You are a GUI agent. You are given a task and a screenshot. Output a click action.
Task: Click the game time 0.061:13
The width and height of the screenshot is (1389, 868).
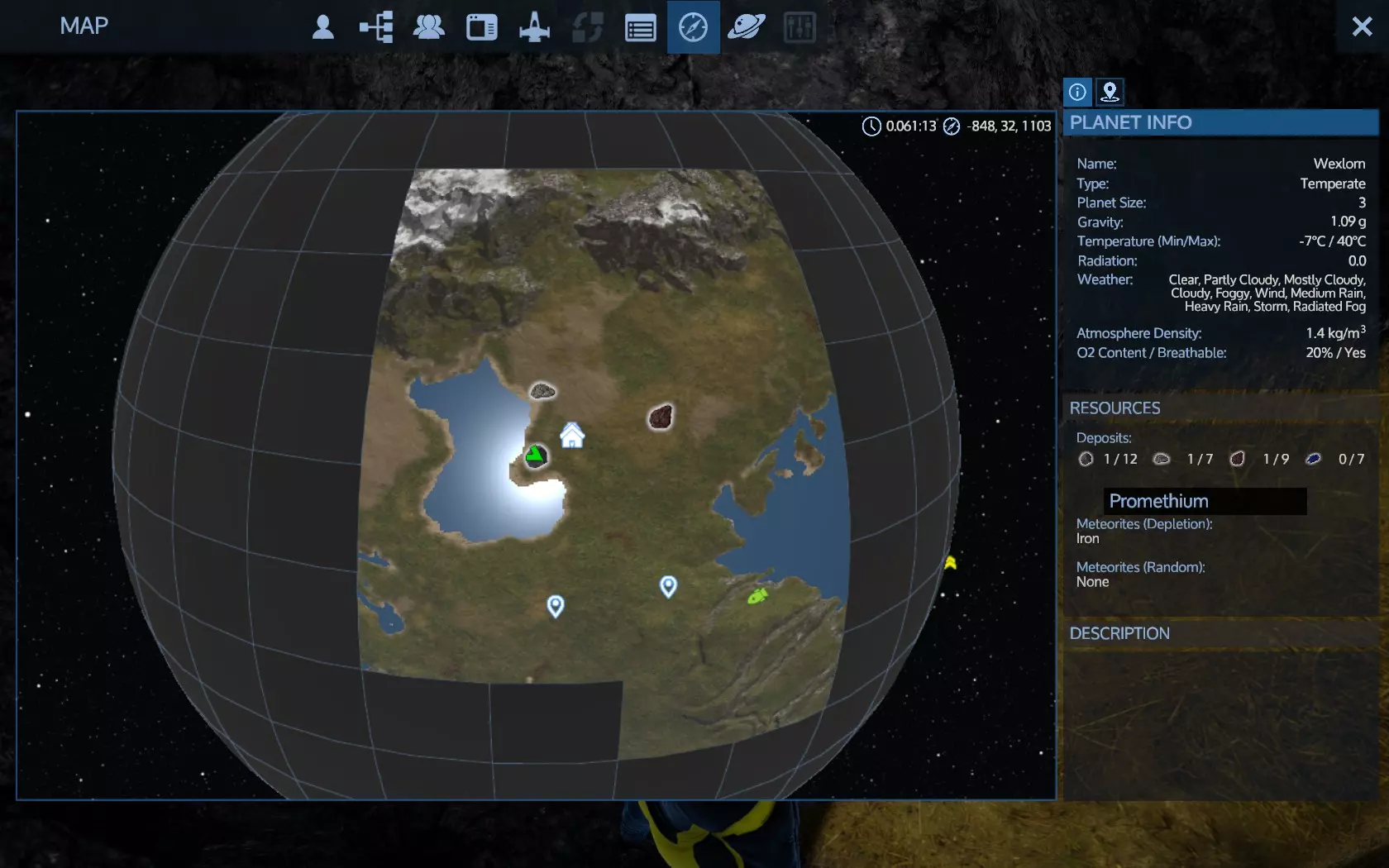(x=911, y=126)
